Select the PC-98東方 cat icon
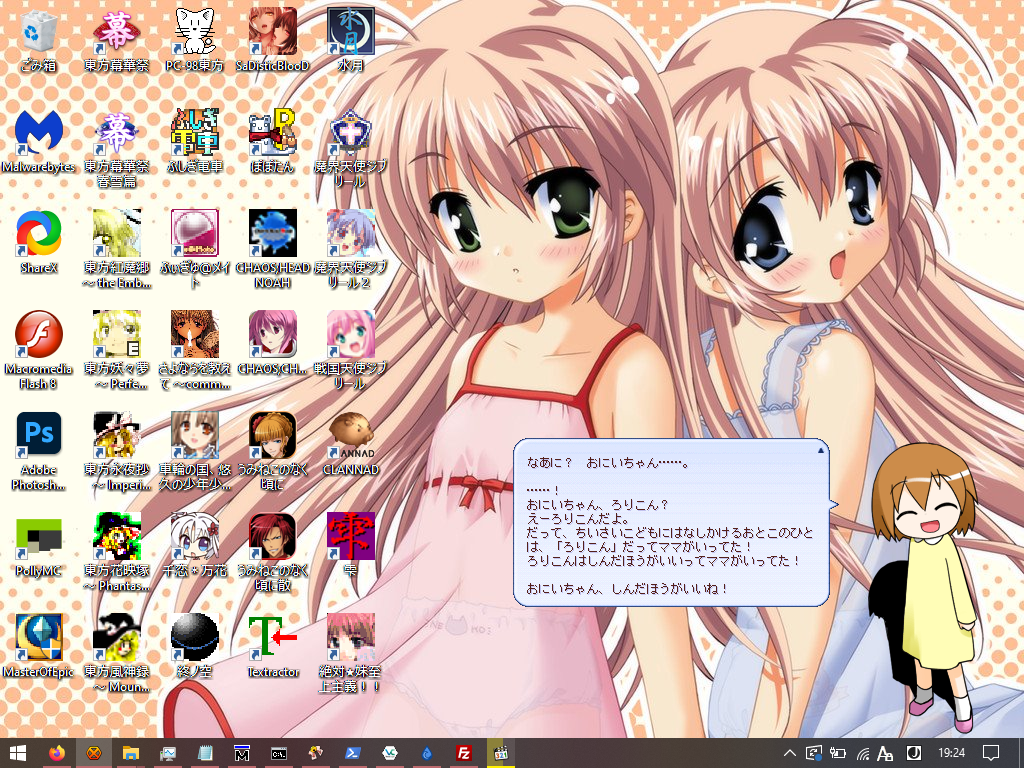This screenshot has height=768, width=1024. 194,39
